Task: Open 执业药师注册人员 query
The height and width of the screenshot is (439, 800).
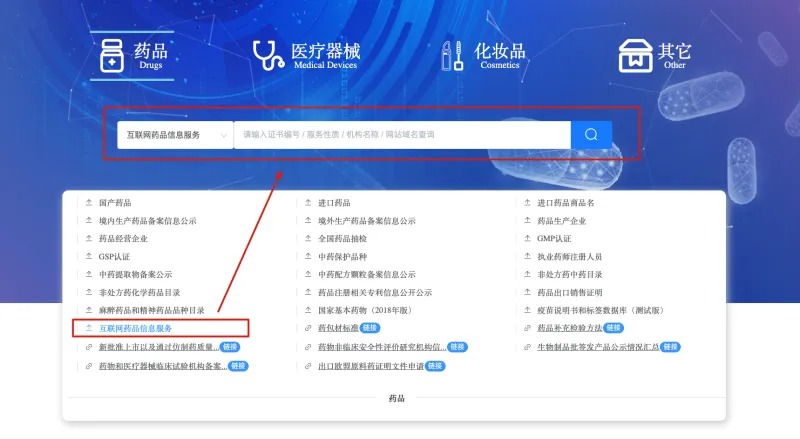Action: (570, 257)
